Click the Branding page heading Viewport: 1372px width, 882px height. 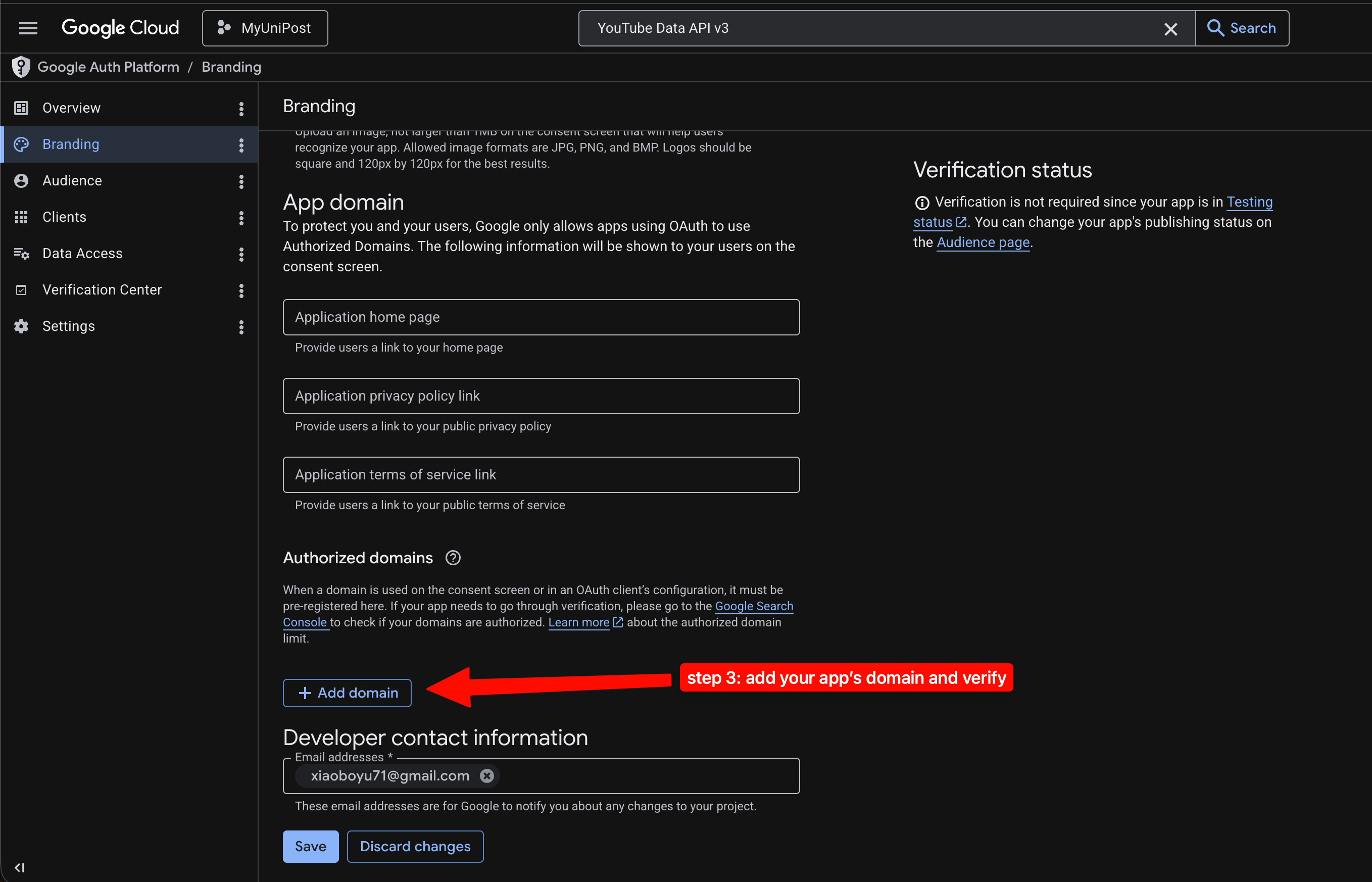pos(319,106)
